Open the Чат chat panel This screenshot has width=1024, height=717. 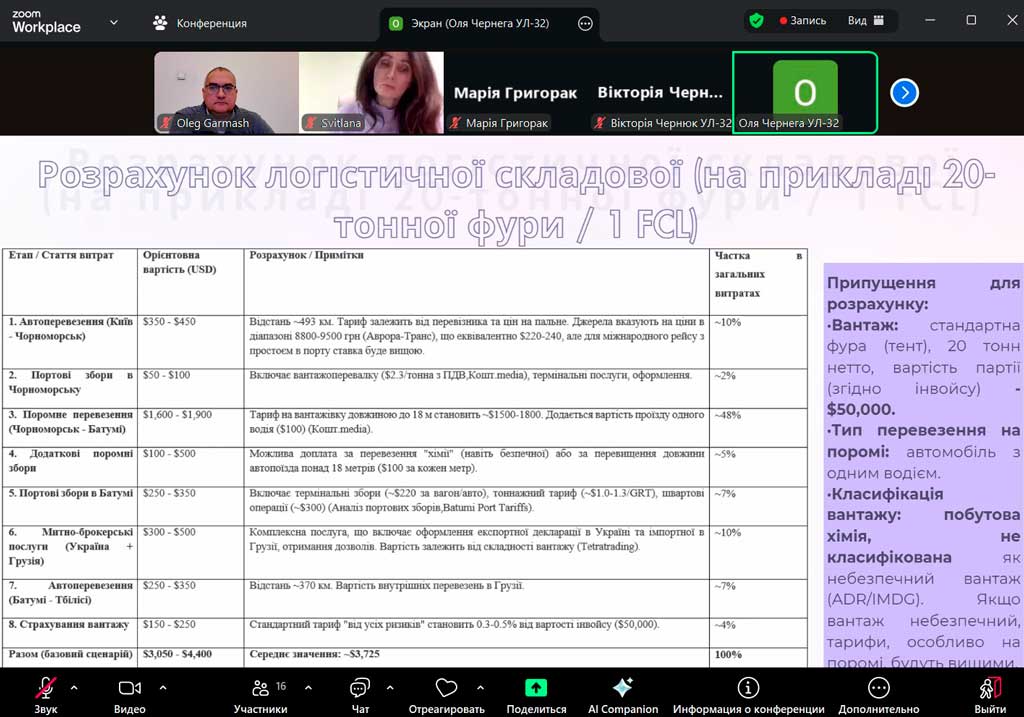coord(360,690)
